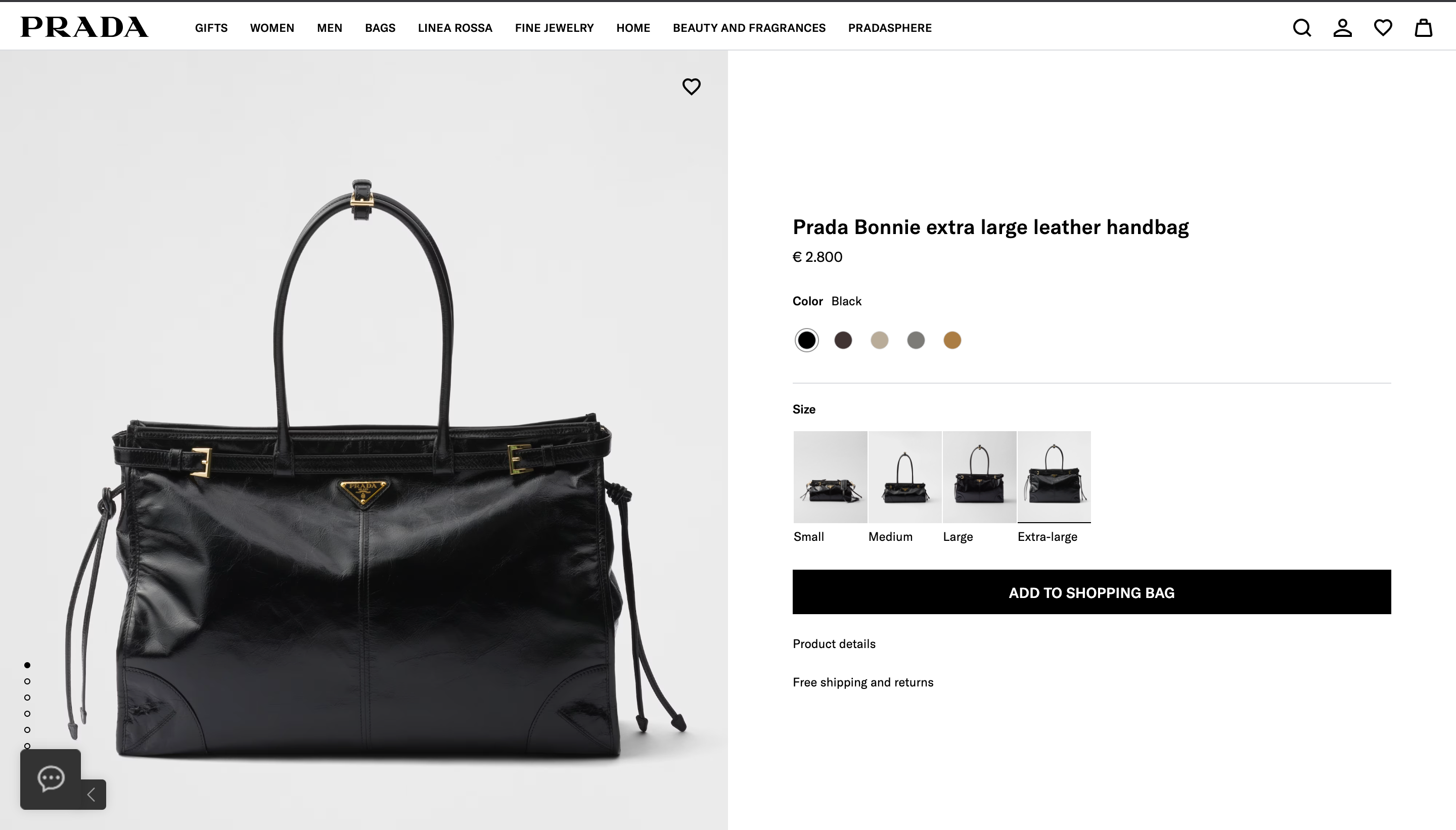The image size is (1456, 830).
Task: Jump to the second image carousel dot
Action: (26, 681)
